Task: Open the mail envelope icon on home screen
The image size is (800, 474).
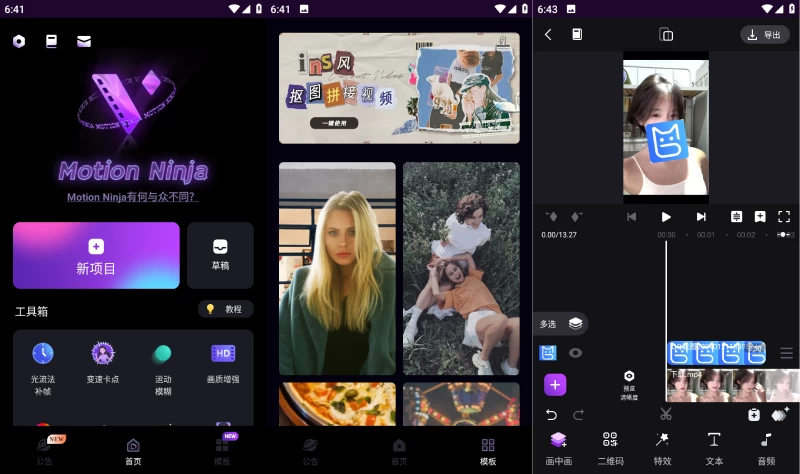Action: 84,41
